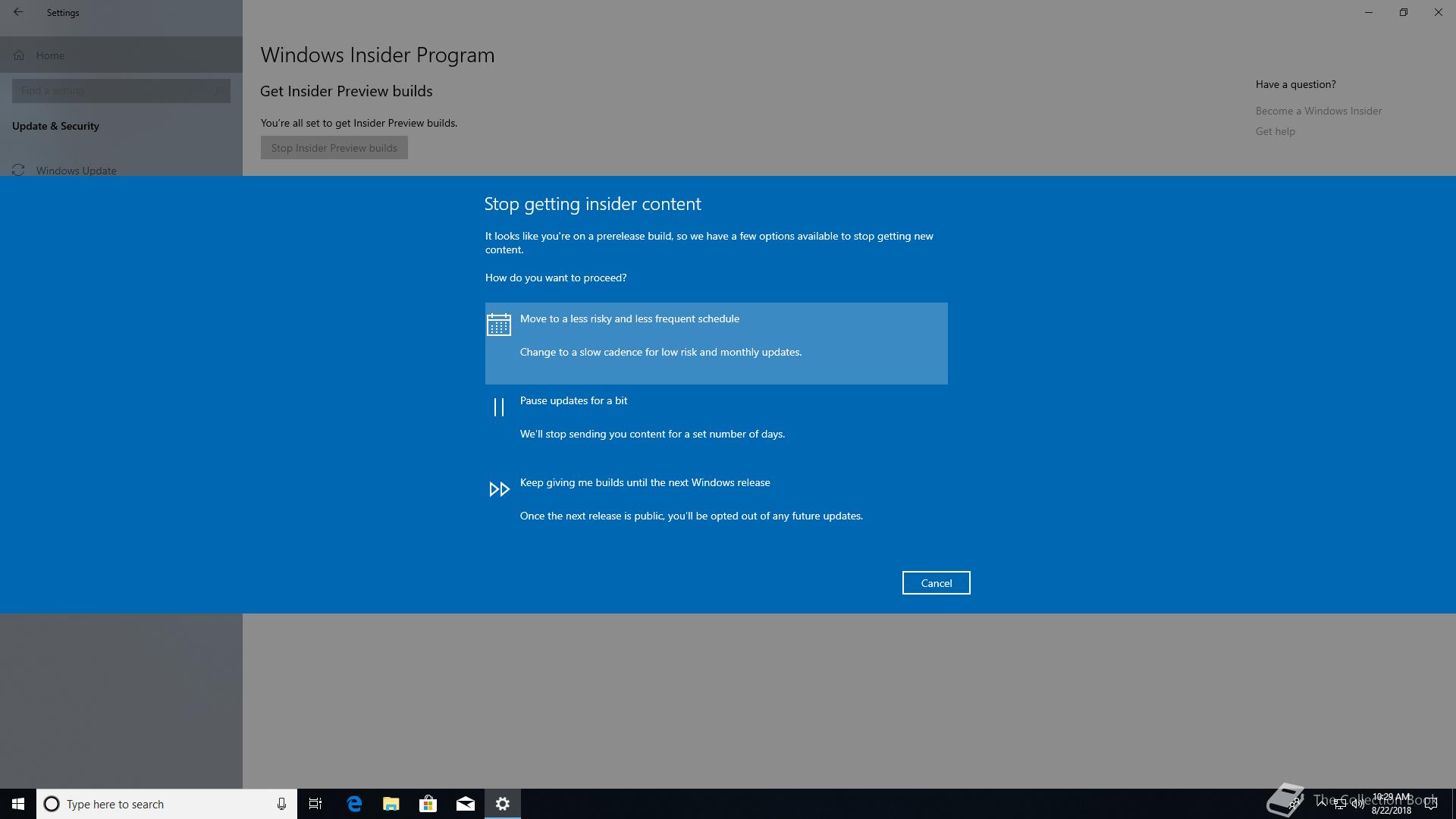Click 'Update & Security' heading in sidebar

[55, 126]
